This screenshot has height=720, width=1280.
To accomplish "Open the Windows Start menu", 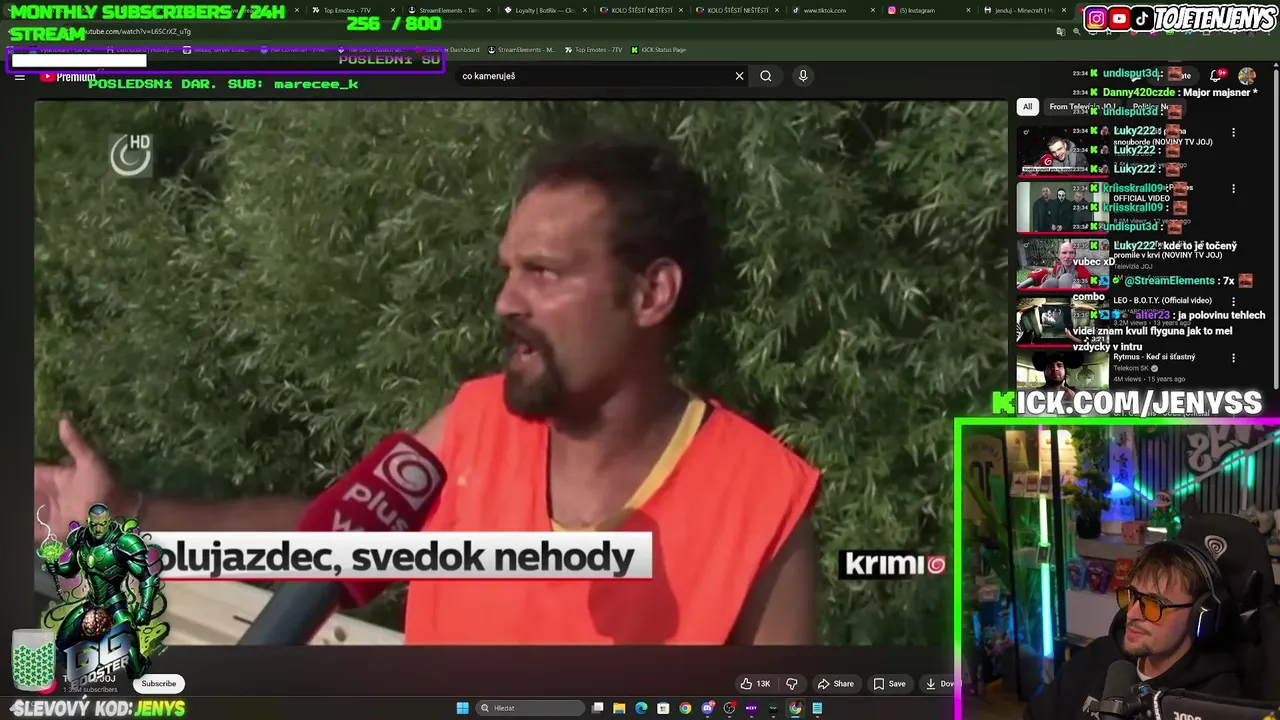I will pos(462,708).
